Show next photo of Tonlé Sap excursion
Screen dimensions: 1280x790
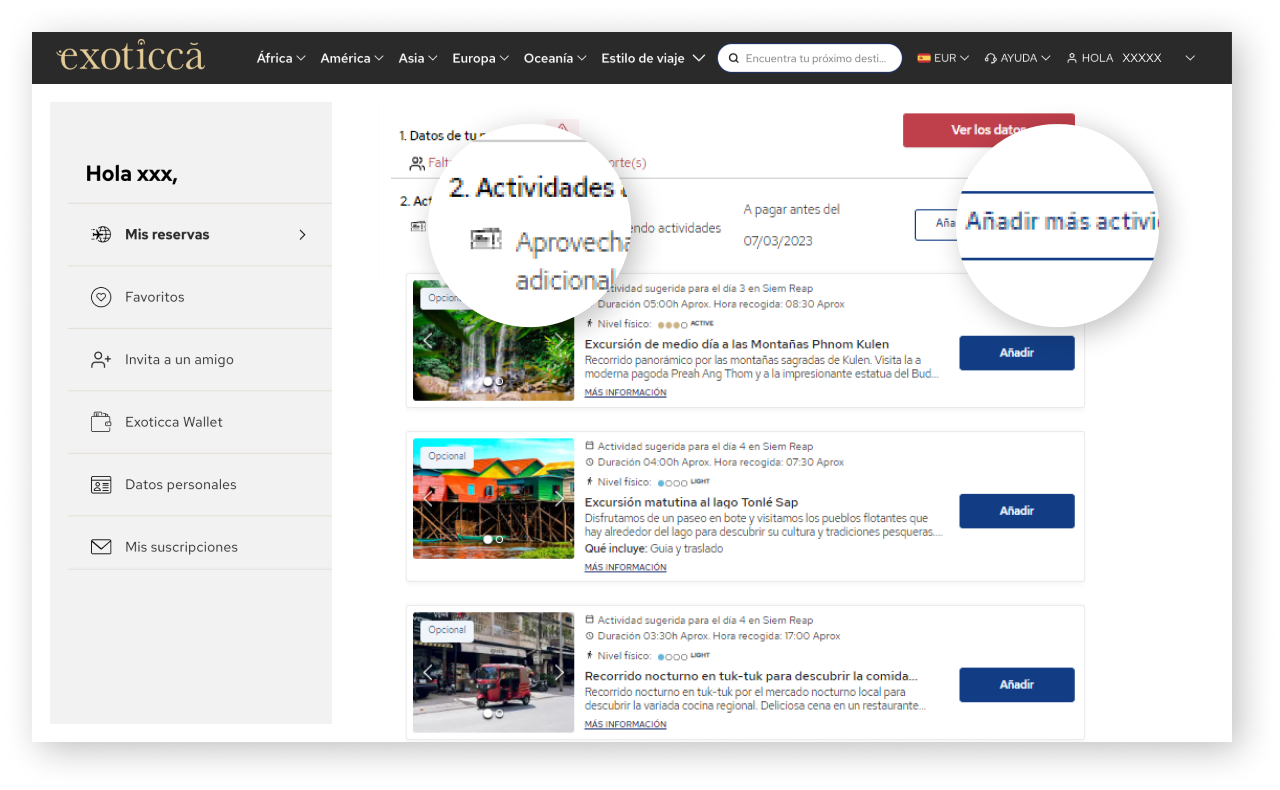[x=560, y=498]
